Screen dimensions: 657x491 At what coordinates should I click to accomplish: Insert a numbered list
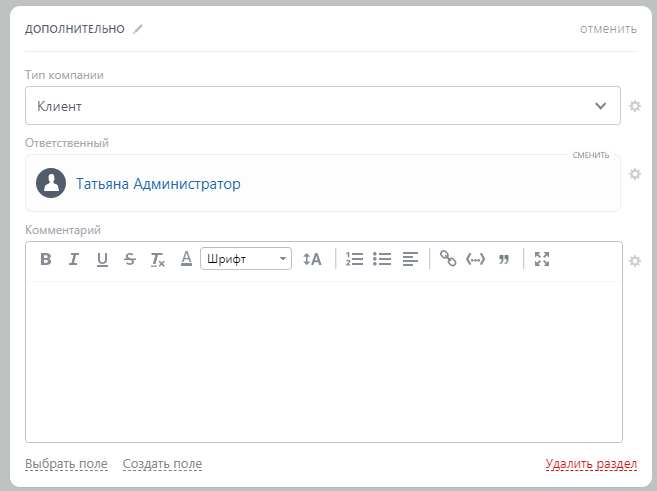pos(354,259)
